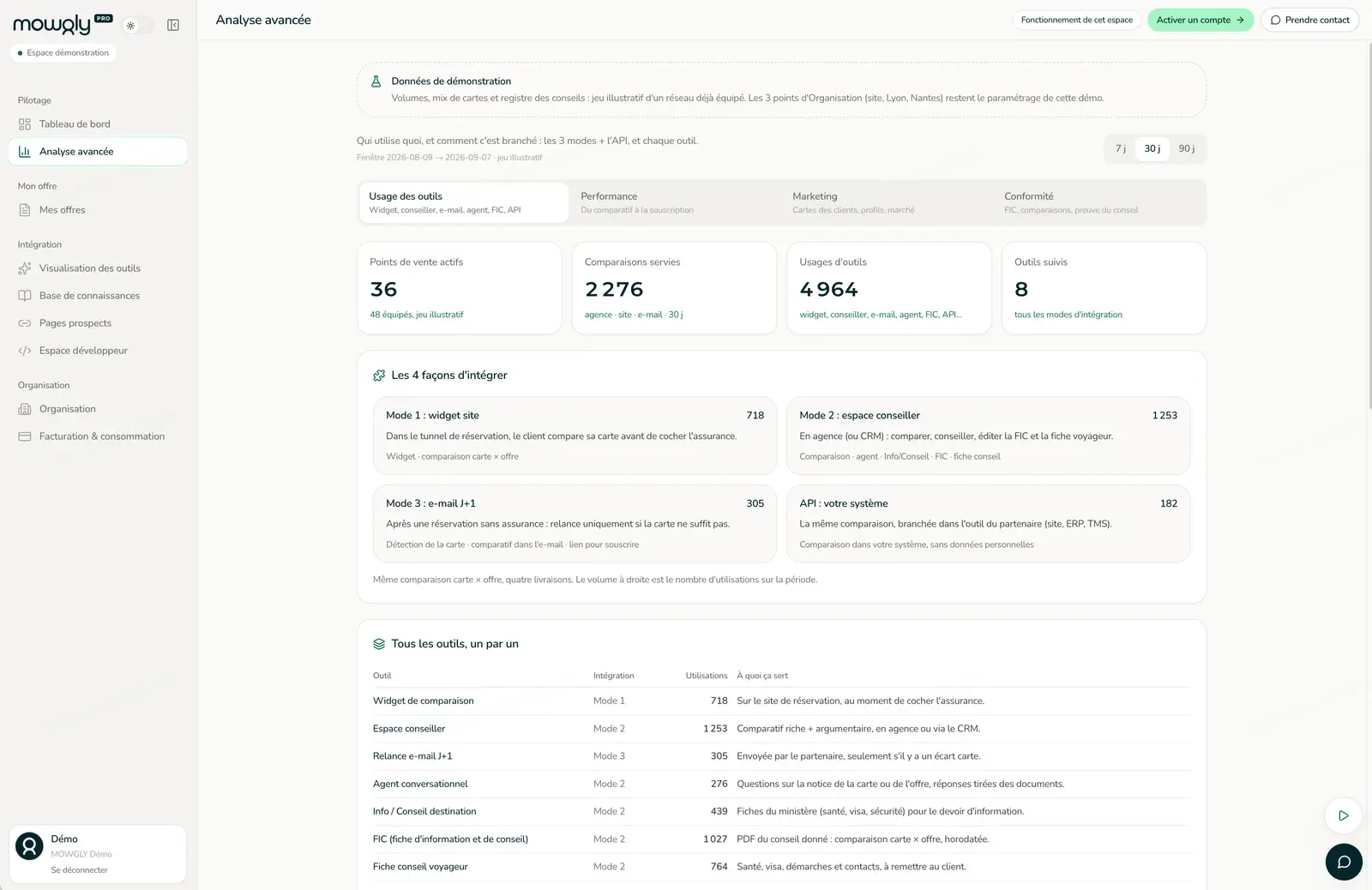Open the Mode 3 : e-mail J+1 card
This screenshot has width=1372, height=890.
pyautogui.click(x=575, y=524)
